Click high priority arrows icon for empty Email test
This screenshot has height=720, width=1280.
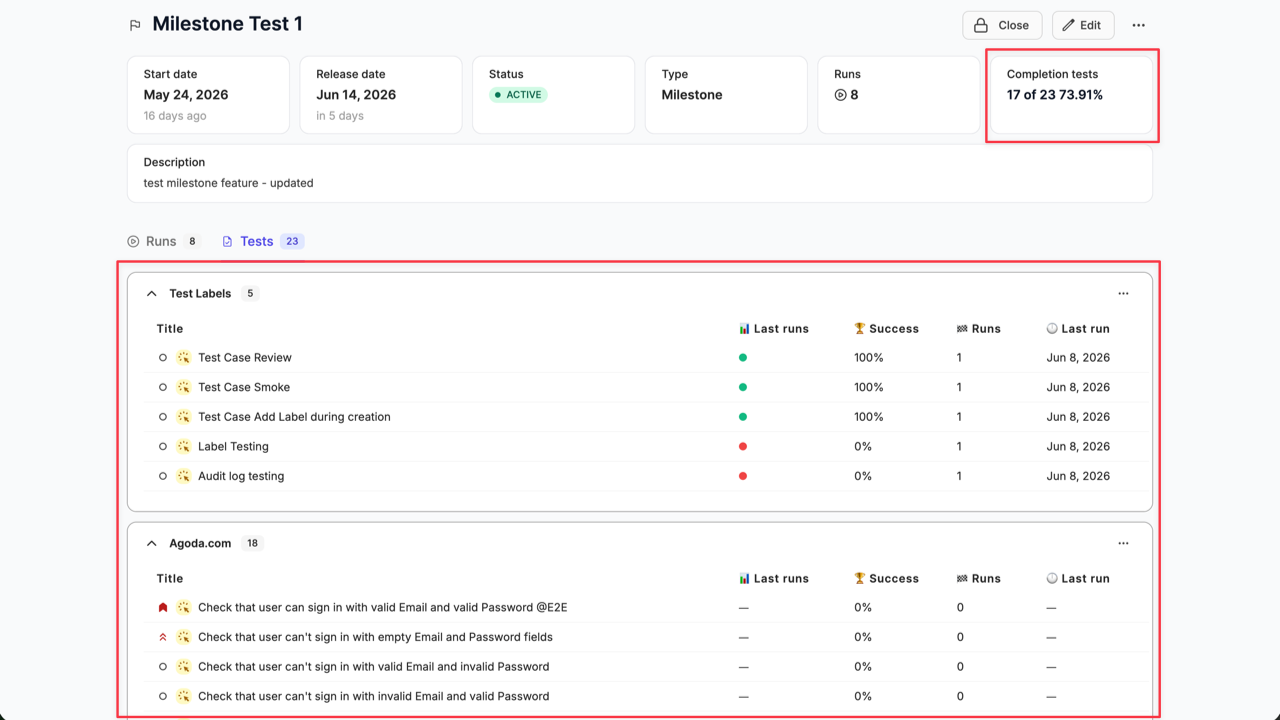coord(163,637)
